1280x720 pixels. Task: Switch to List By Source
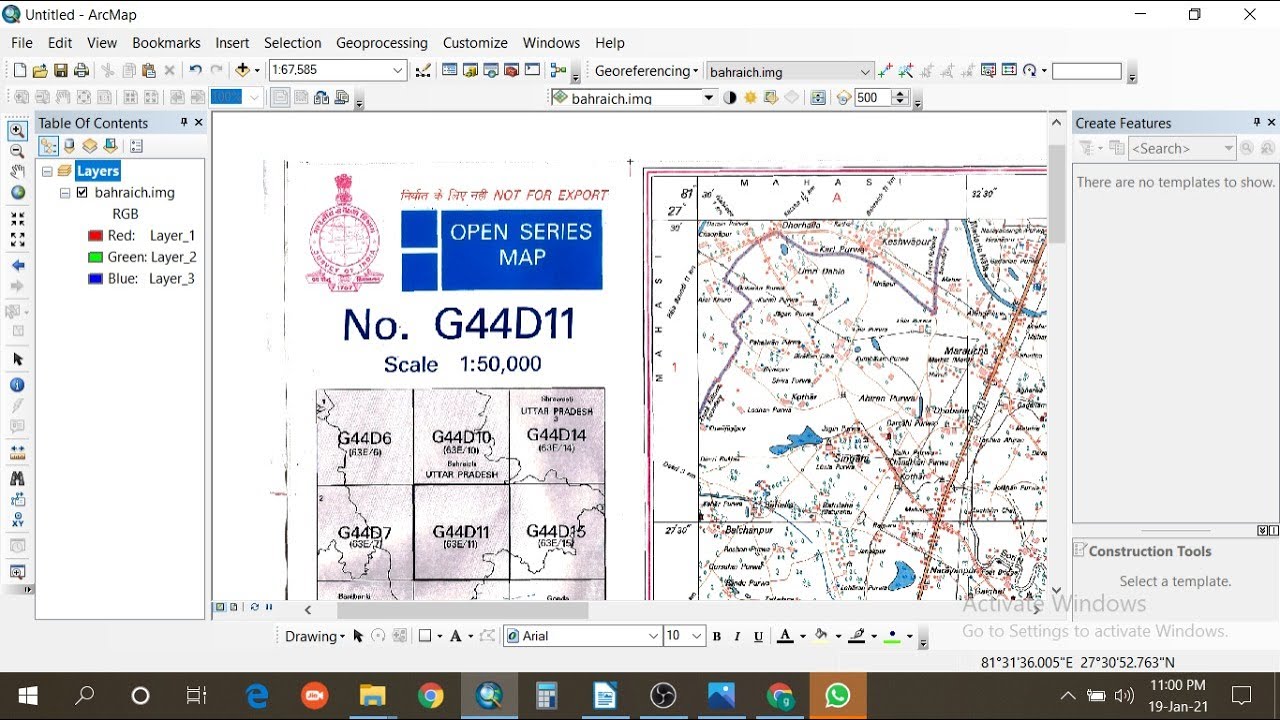tap(69, 146)
